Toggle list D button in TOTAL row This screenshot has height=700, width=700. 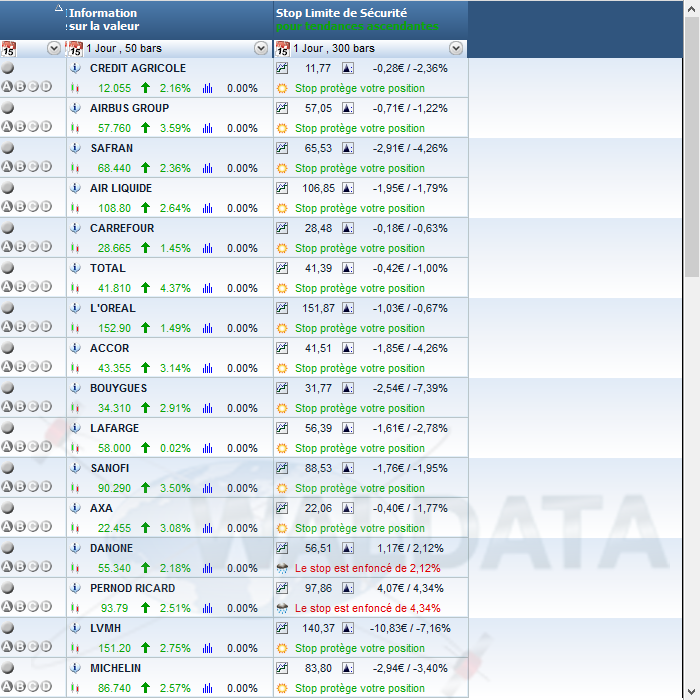tap(46, 287)
